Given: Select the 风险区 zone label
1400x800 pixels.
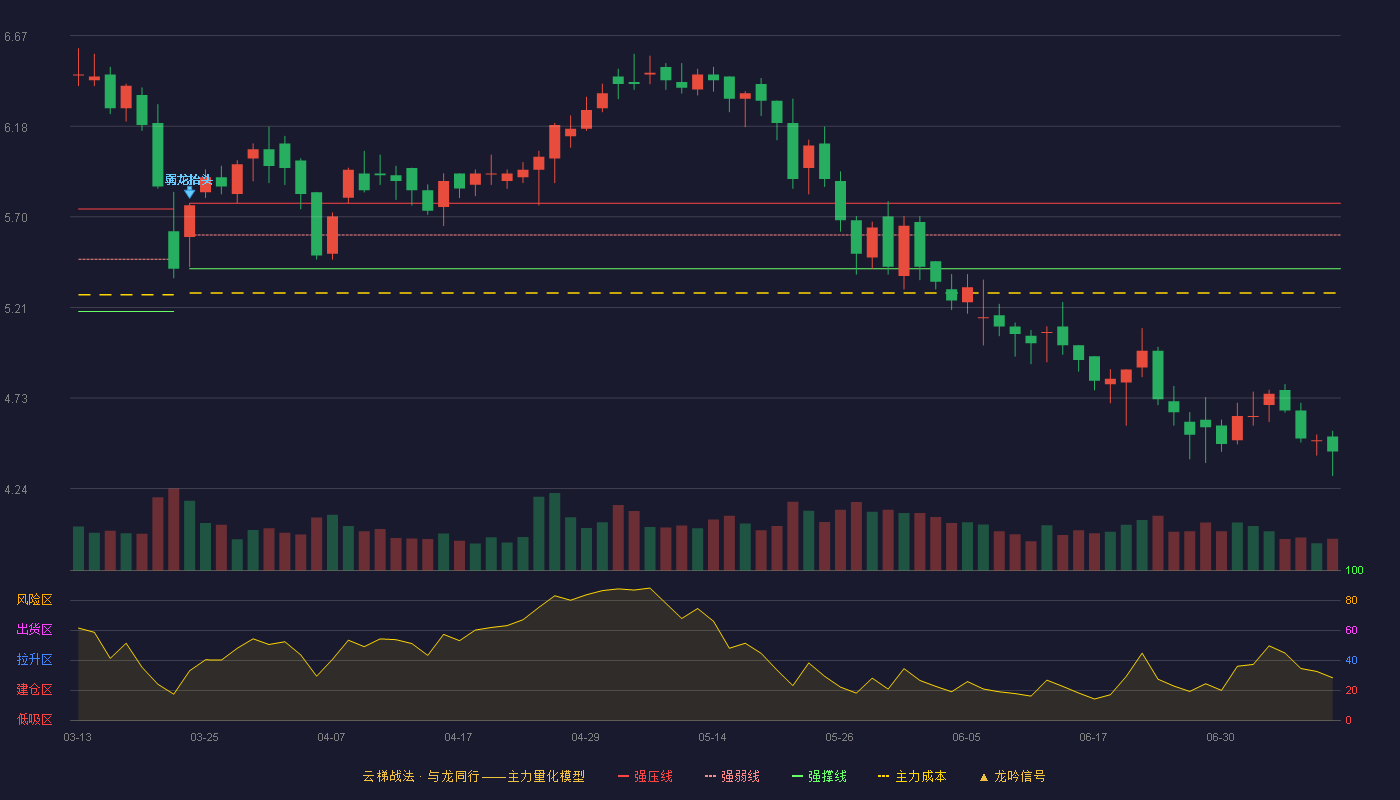Looking at the screenshot, I should [x=34, y=600].
